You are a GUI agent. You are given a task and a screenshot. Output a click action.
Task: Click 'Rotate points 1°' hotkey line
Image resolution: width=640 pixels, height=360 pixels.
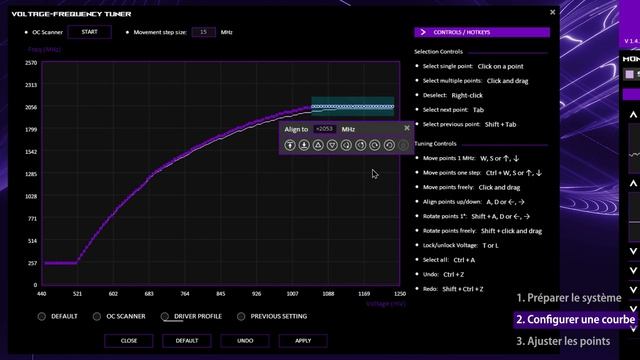point(477,216)
